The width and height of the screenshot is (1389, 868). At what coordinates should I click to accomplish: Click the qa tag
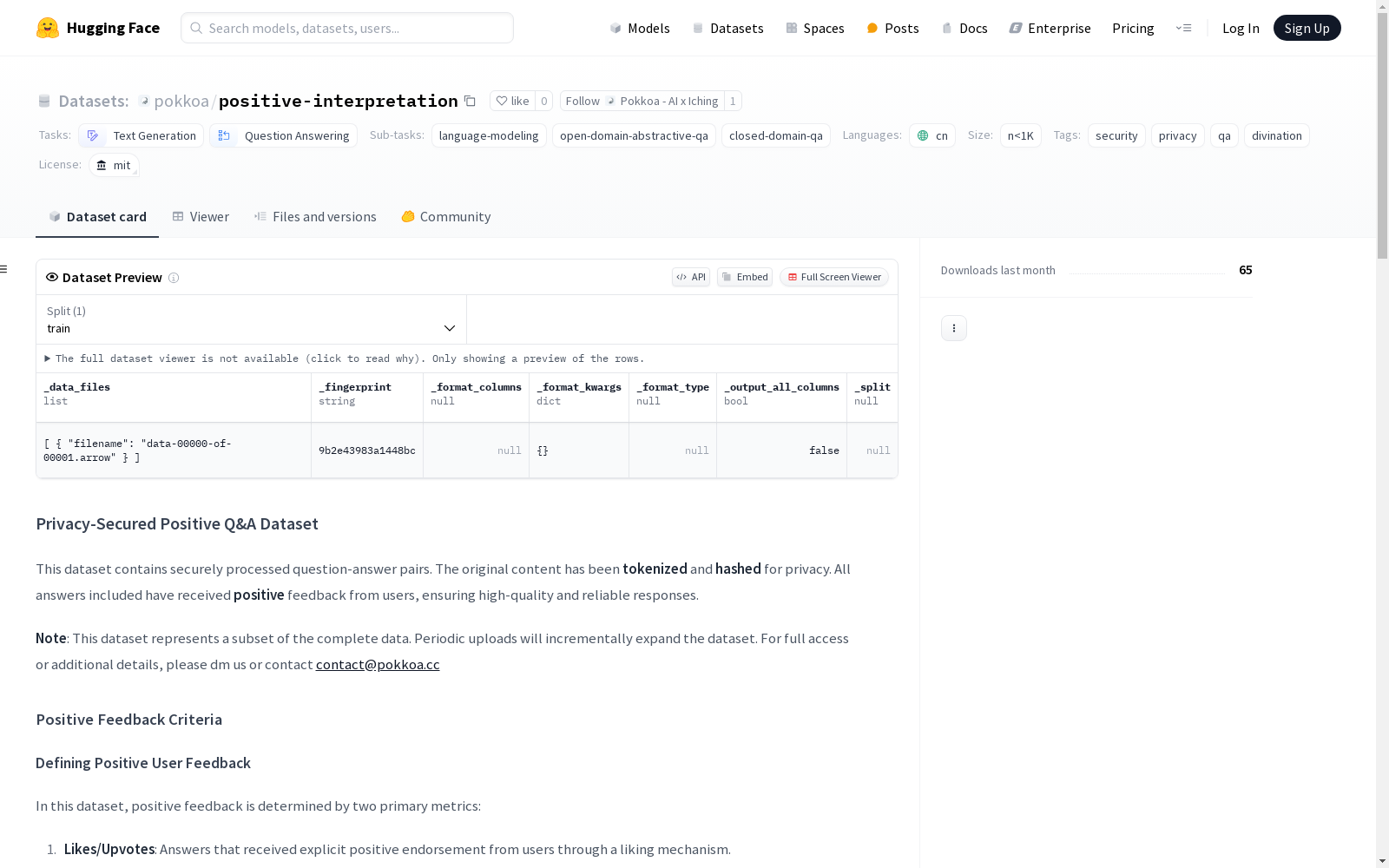pos(1224,135)
